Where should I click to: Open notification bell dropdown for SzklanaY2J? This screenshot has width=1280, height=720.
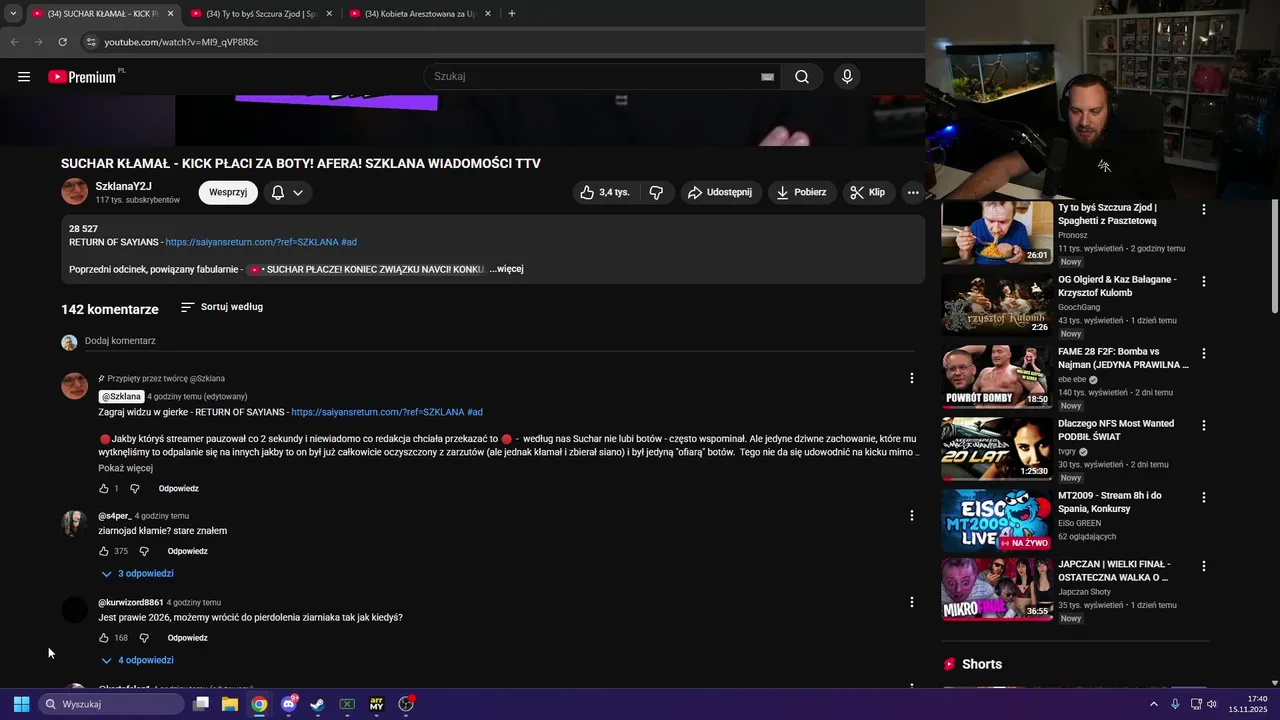[x=287, y=192]
